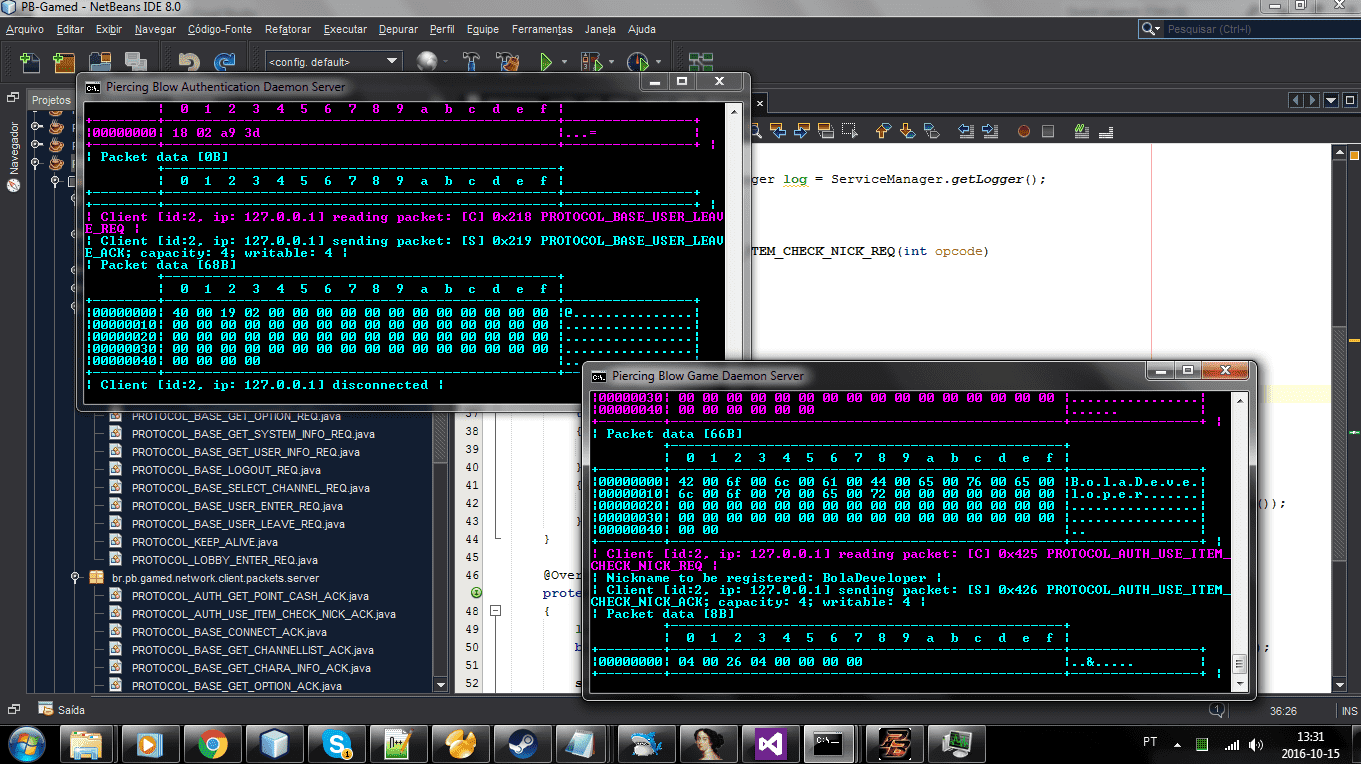Open the Run Project dropdown arrow

click(x=564, y=62)
